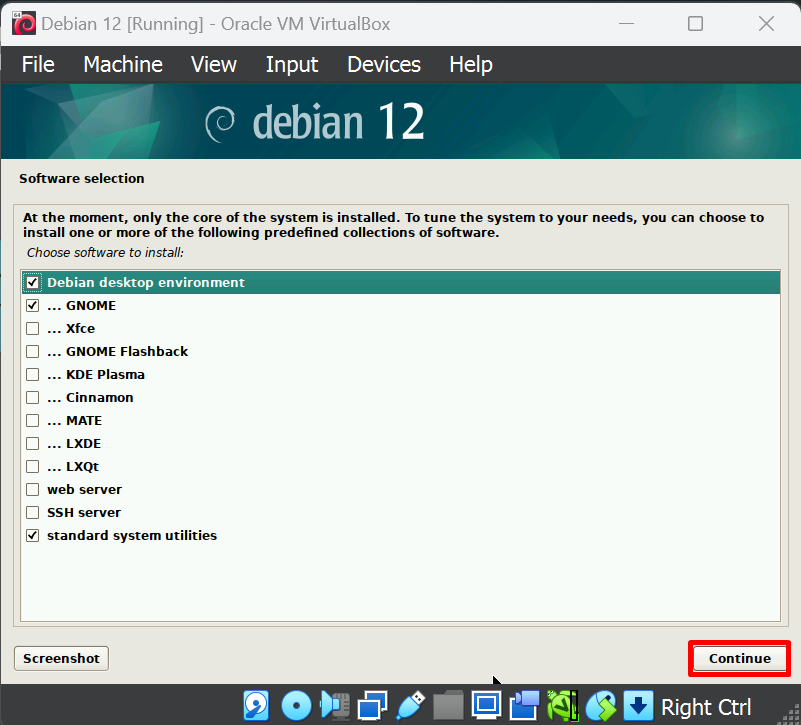Click the '... KDE Plasma' row label

(96, 375)
